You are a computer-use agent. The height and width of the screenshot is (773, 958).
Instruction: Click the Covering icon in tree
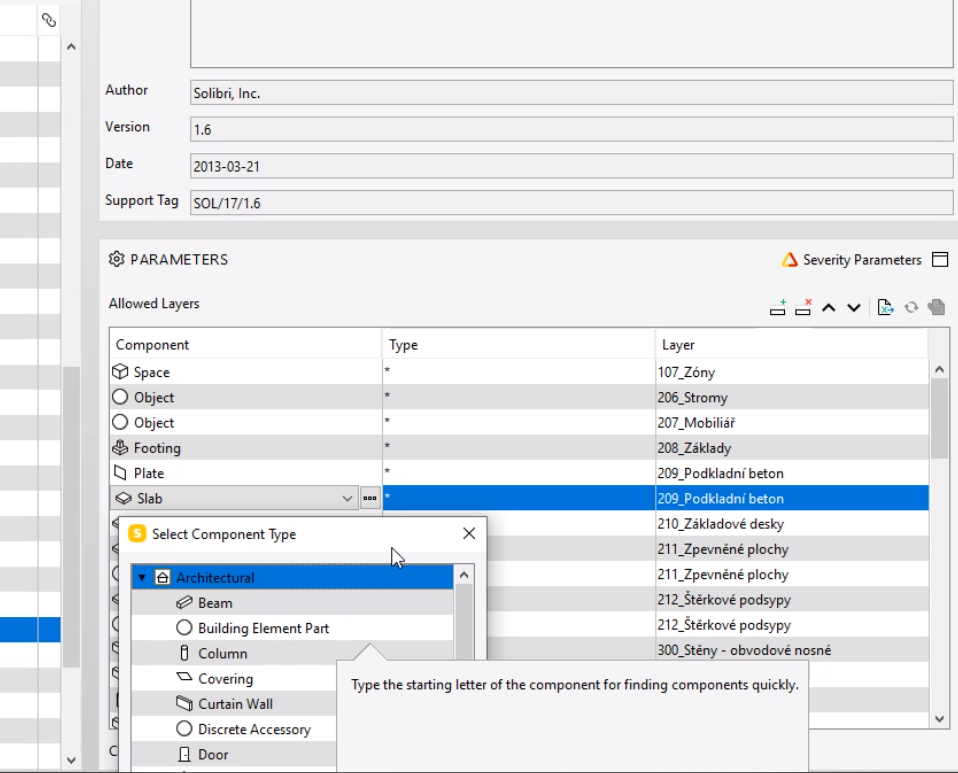(184, 677)
